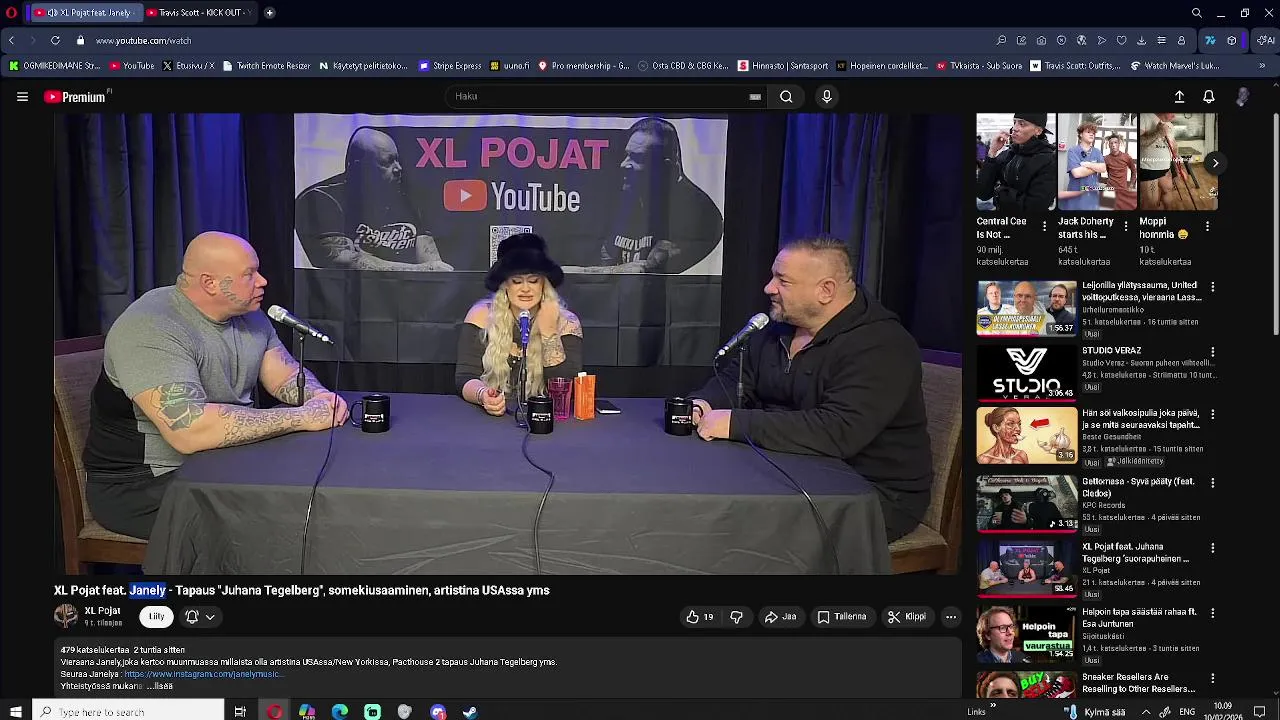Click the browser tab search magnifier icon

[1196, 13]
